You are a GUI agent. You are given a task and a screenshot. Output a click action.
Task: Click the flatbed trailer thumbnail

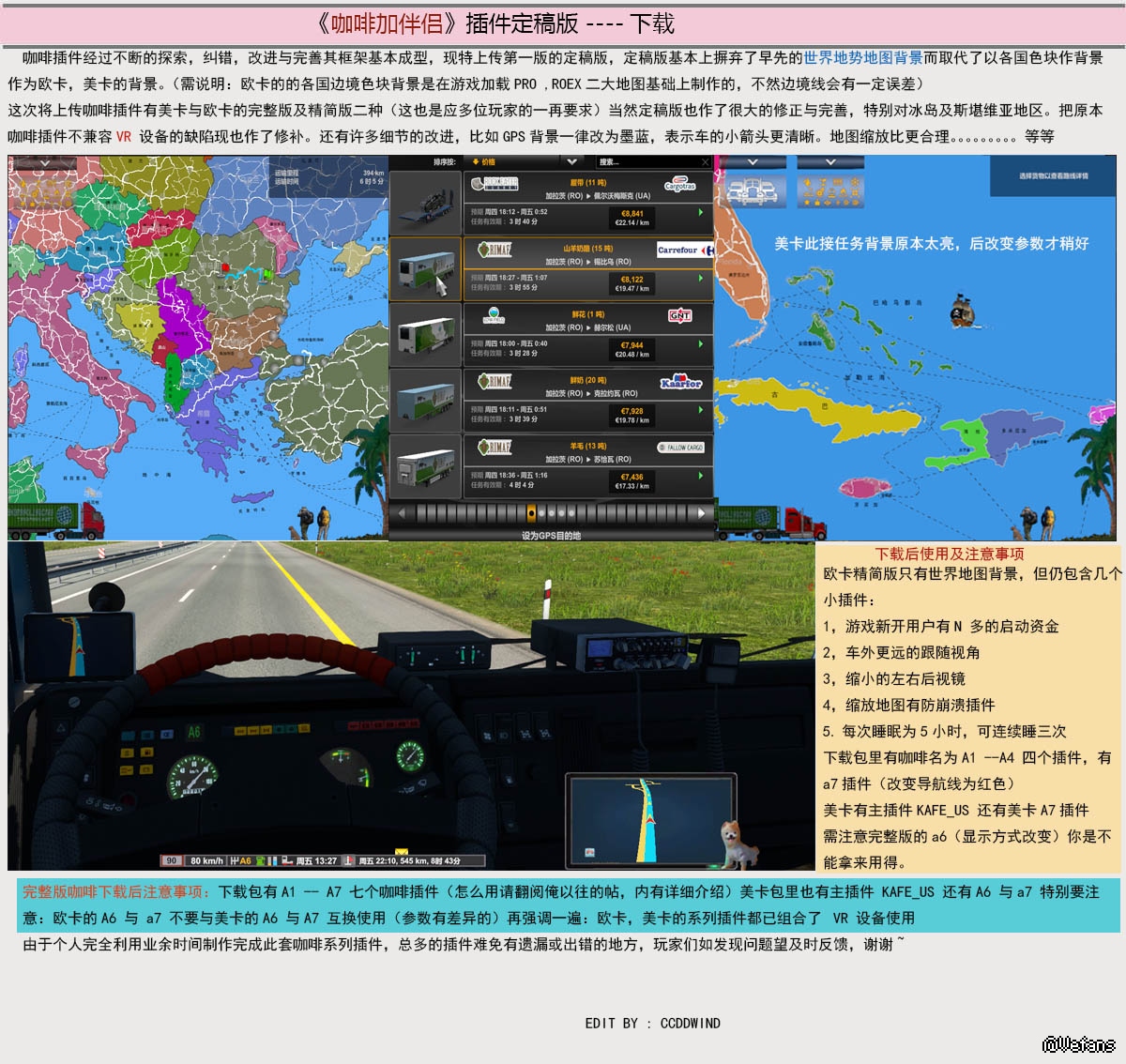426,203
